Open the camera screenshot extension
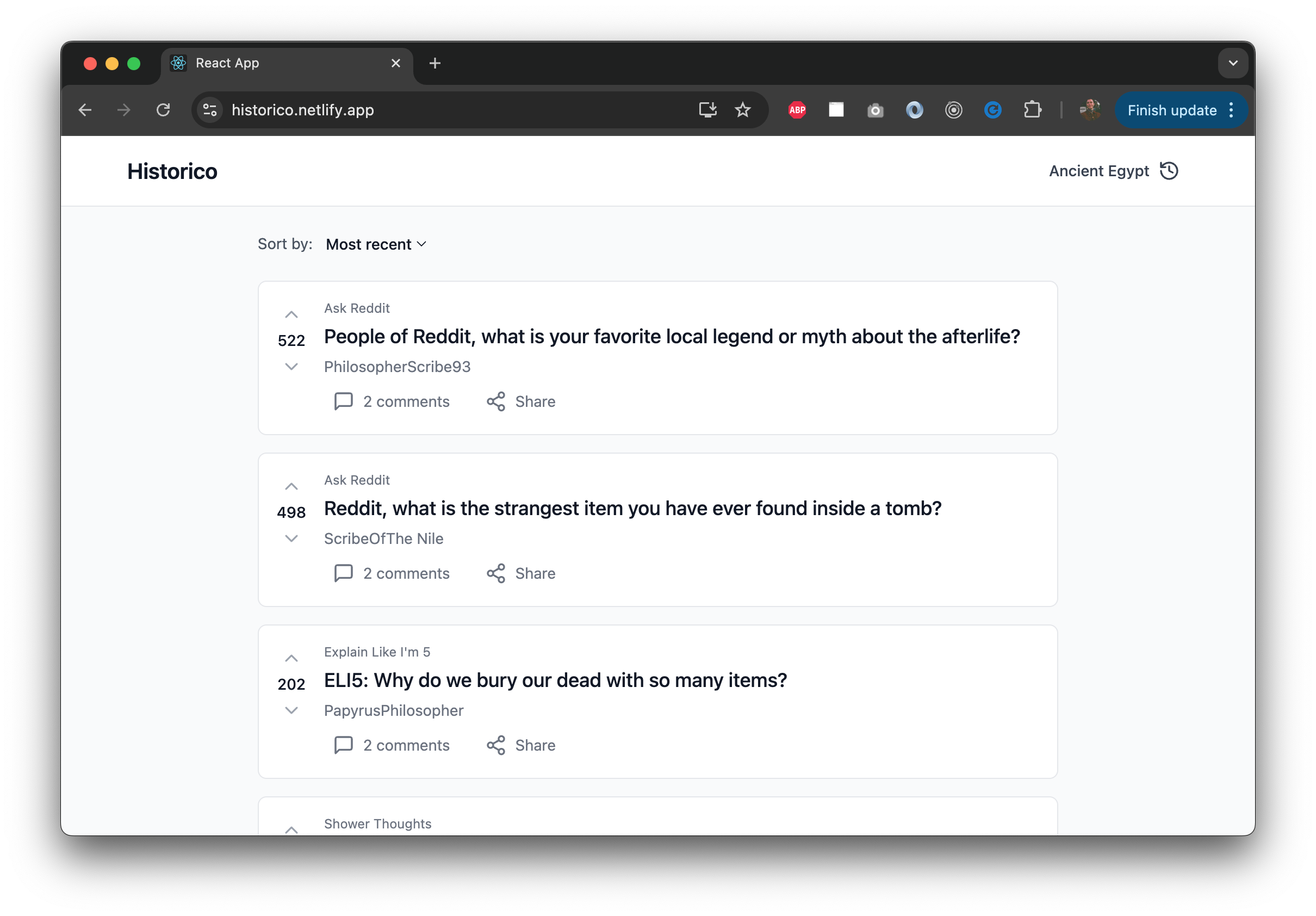Image resolution: width=1316 pixels, height=916 pixels. coord(875,110)
